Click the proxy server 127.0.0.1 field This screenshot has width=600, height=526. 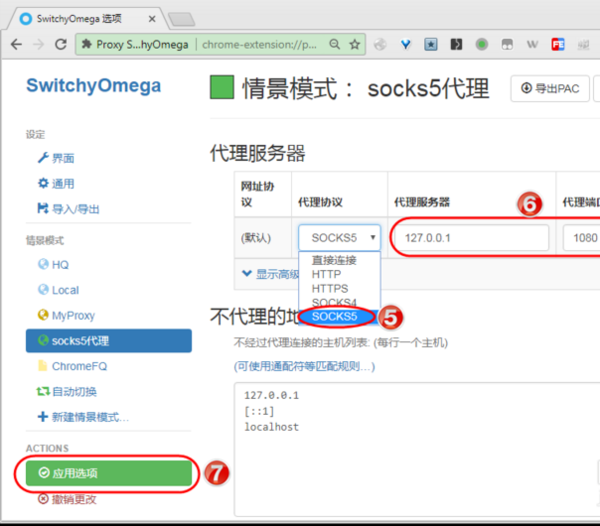[x=471, y=238]
